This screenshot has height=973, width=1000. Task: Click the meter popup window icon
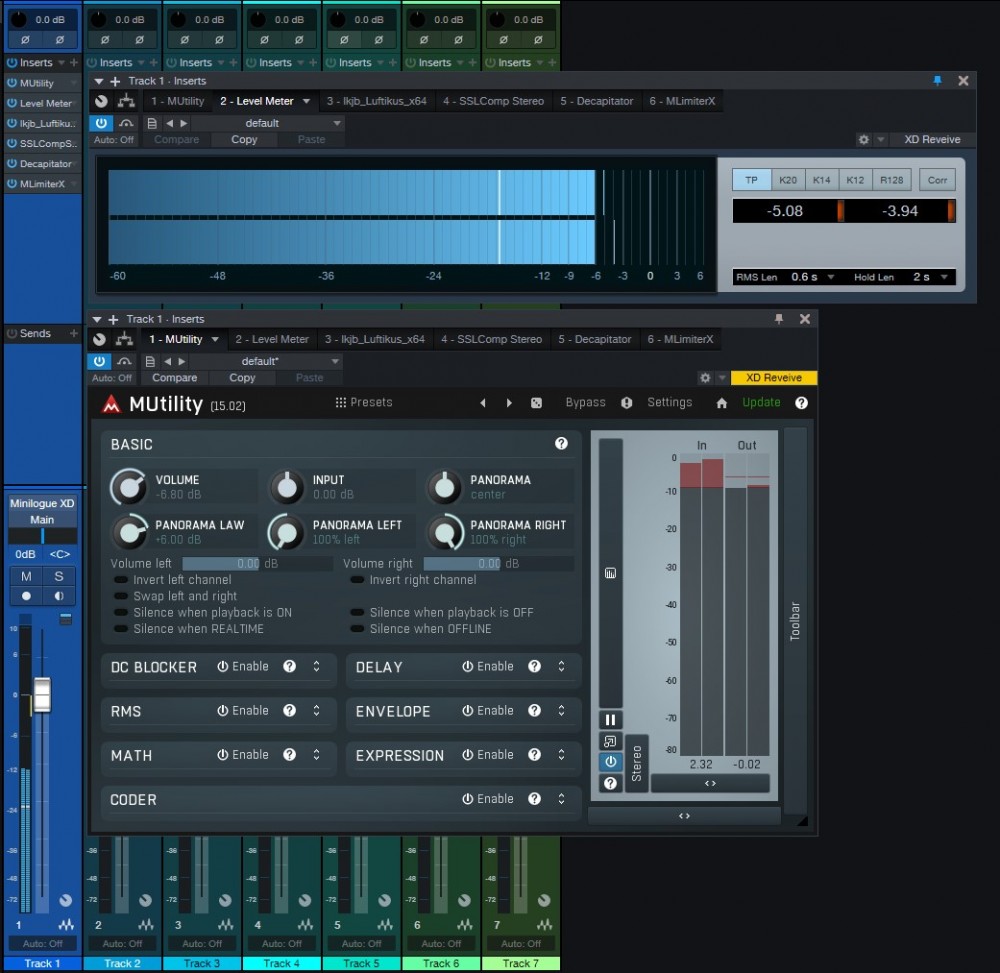point(610,741)
